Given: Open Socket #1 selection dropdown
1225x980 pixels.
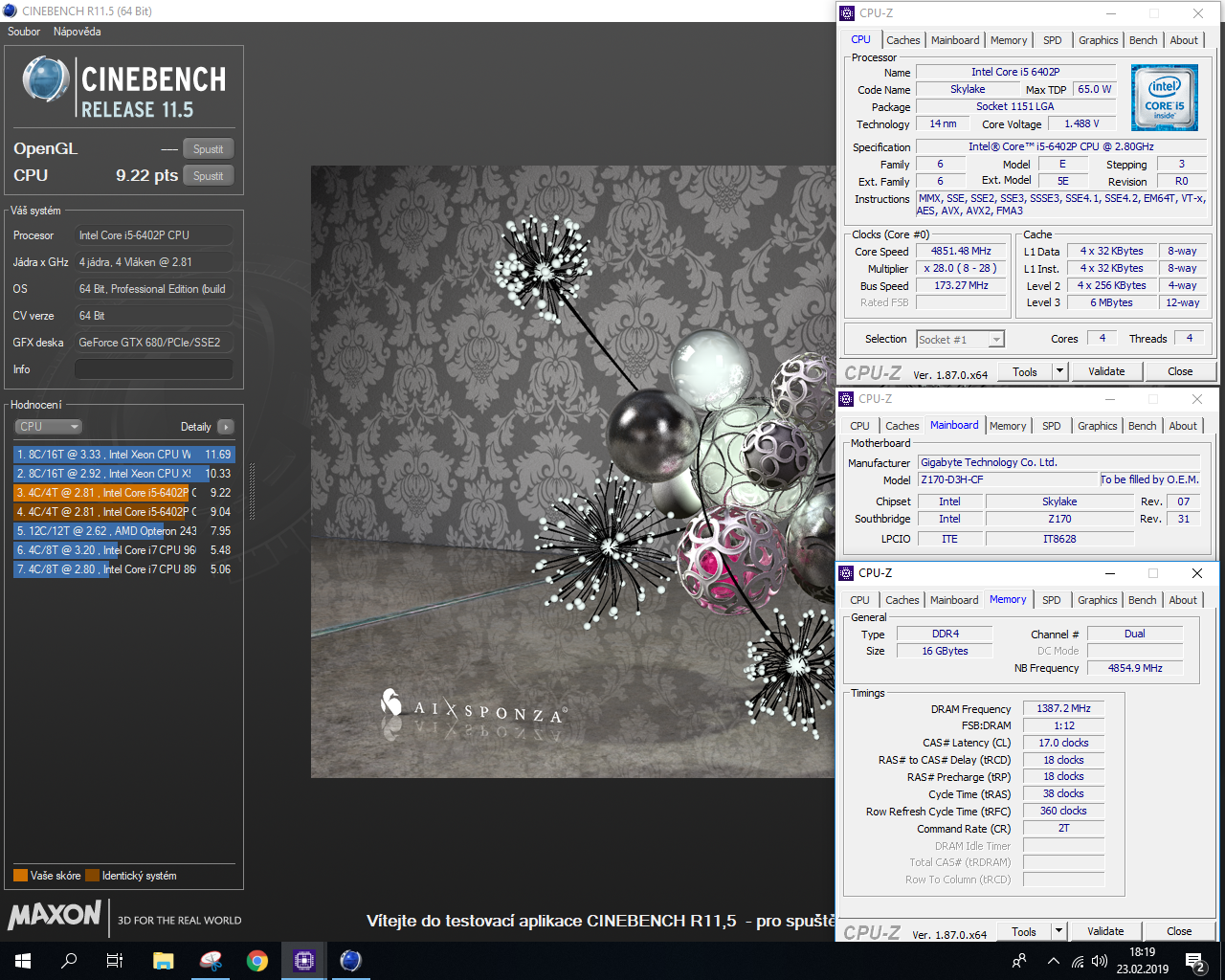Looking at the screenshot, I should 960,339.
